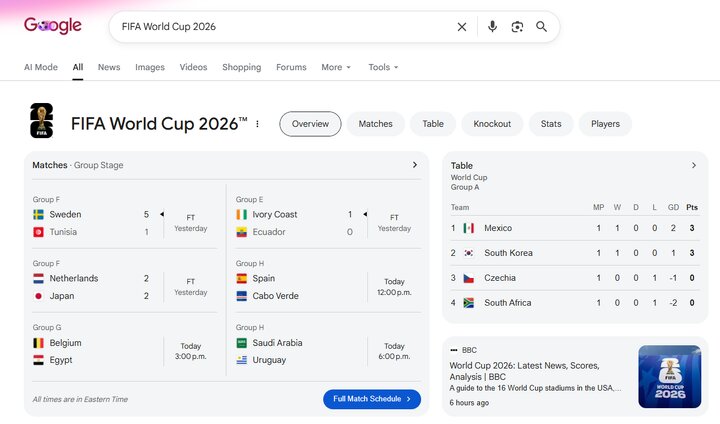The height and width of the screenshot is (424, 720).
Task: Start voice search with the microphone icon
Action: (x=492, y=27)
